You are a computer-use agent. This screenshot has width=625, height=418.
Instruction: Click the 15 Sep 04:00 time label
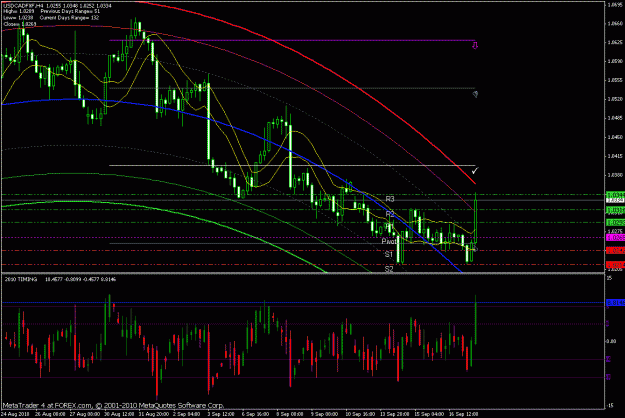(429, 414)
